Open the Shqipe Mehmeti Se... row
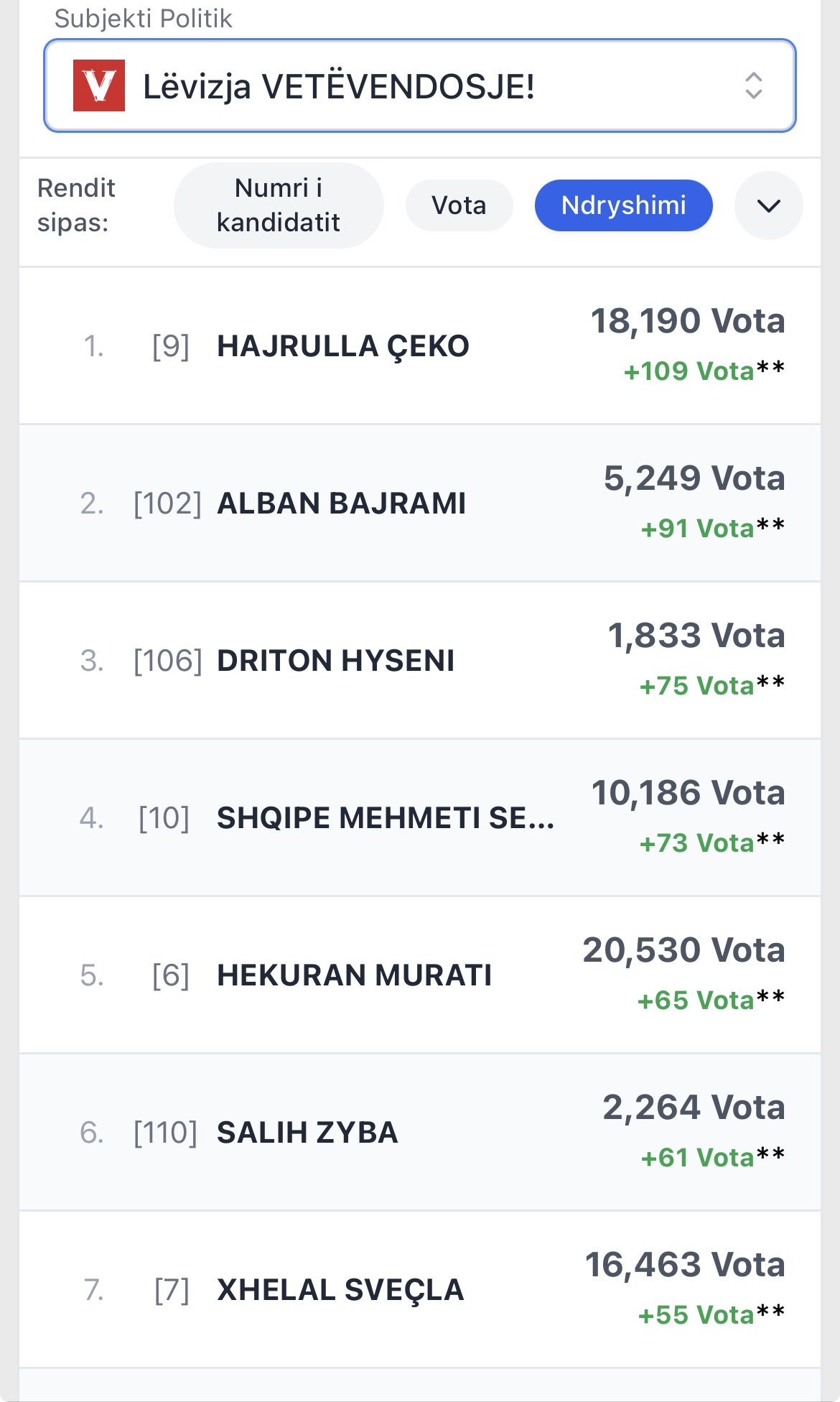The width and height of the screenshot is (840, 1402). [x=386, y=818]
